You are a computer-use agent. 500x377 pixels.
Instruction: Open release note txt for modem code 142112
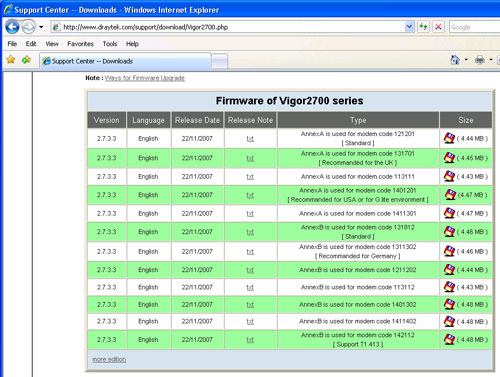[x=250, y=340]
